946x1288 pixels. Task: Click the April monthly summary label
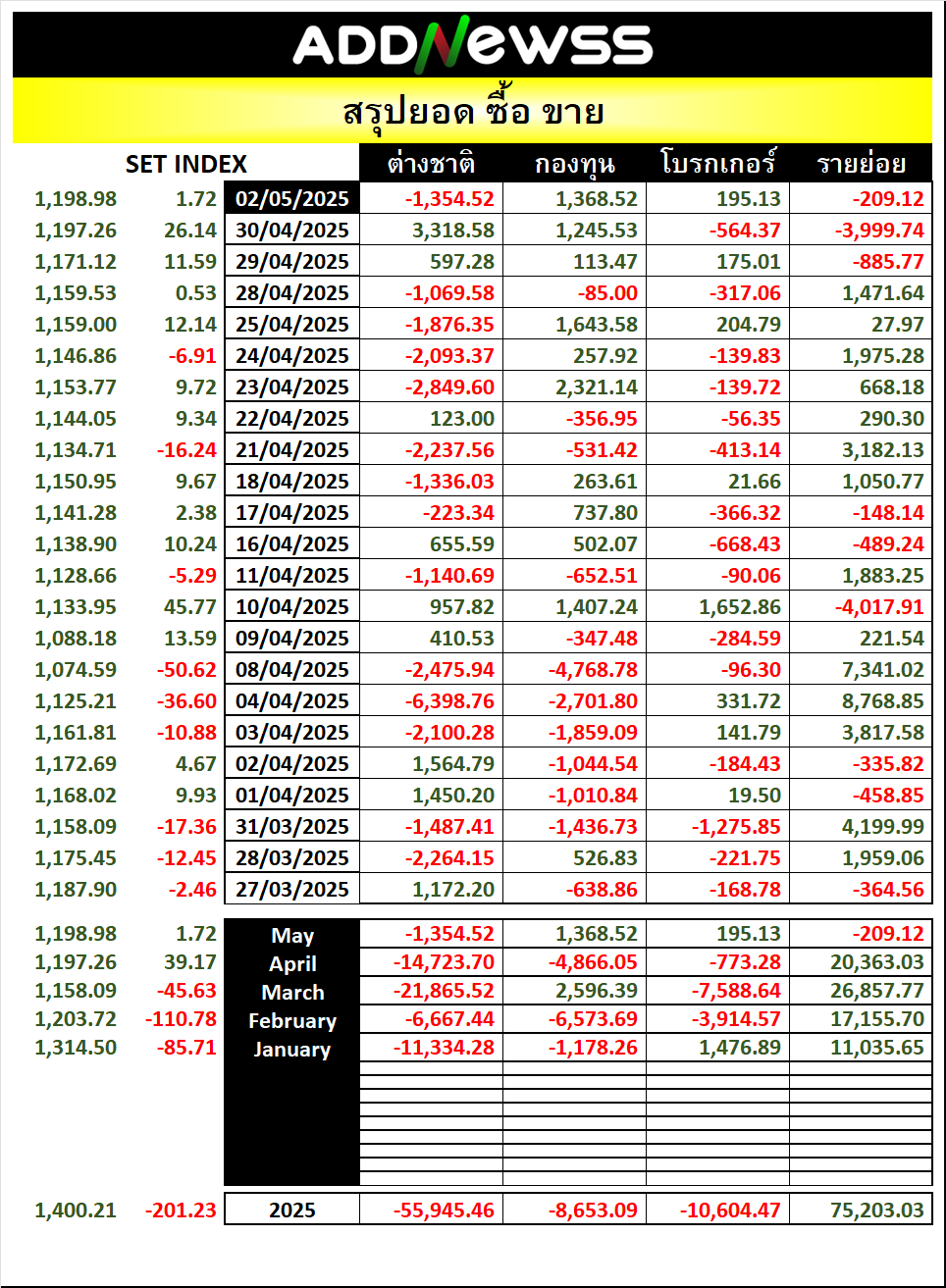[x=292, y=963]
